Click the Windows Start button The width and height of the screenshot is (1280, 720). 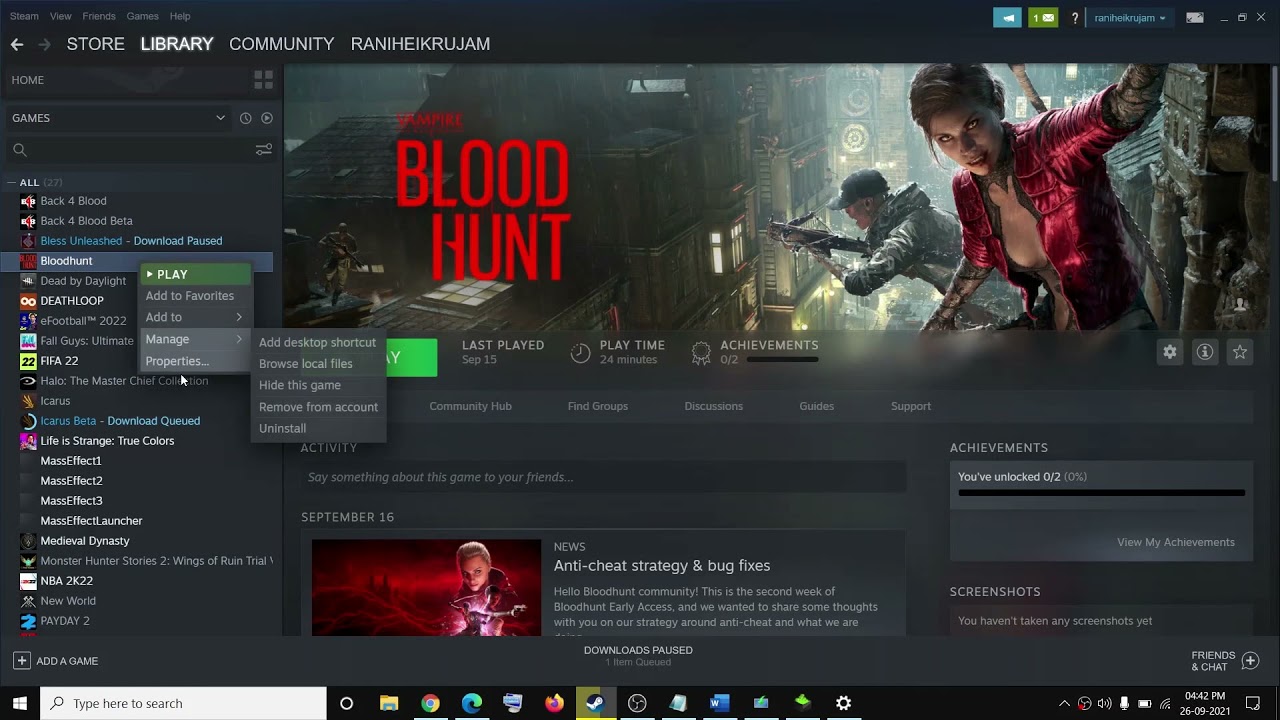[19, 703]
